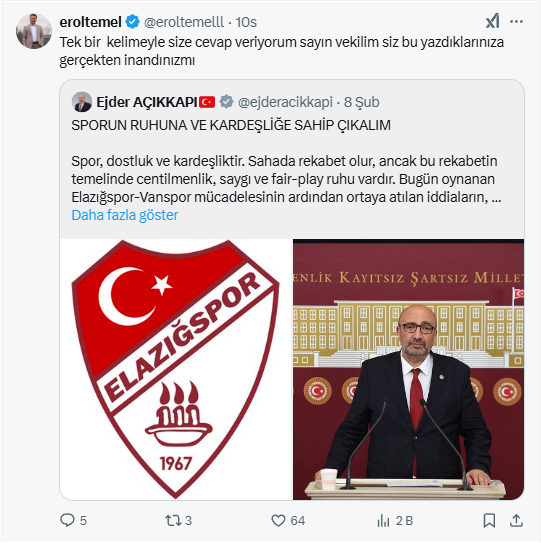
Task: Open eroltemel profile avatar
Action: (34, 31)
